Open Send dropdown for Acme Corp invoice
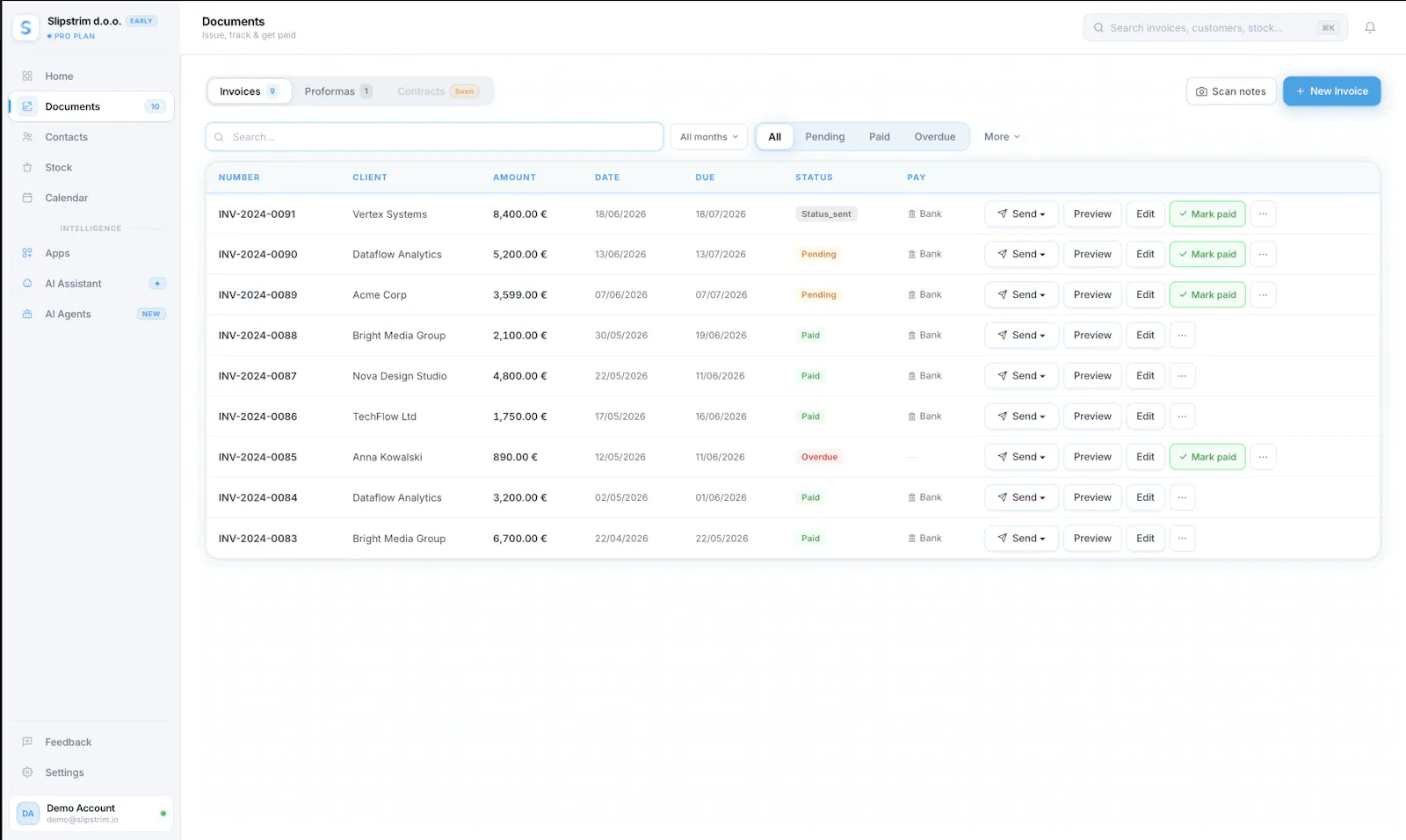This screenshot has width=1406, height=840. (1021, 294)
